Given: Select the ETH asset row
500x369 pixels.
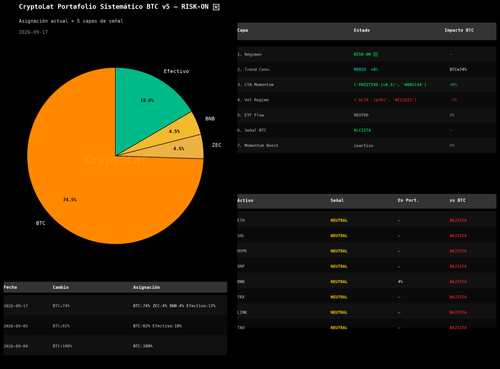Looking at the screenshot, I should coord(367,220).
